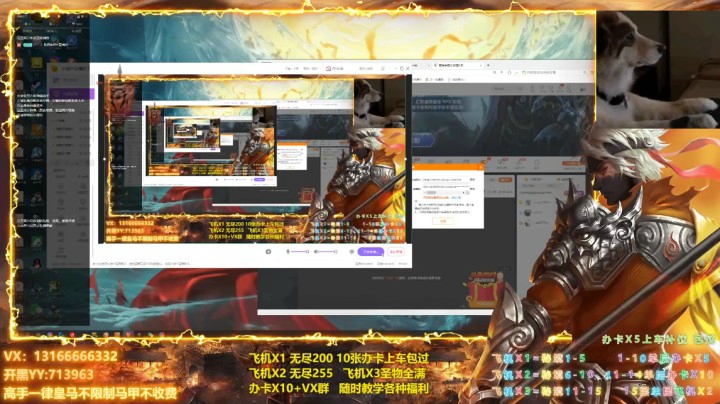Open the dropdown field in orange dialog

[x=447, y=192]
